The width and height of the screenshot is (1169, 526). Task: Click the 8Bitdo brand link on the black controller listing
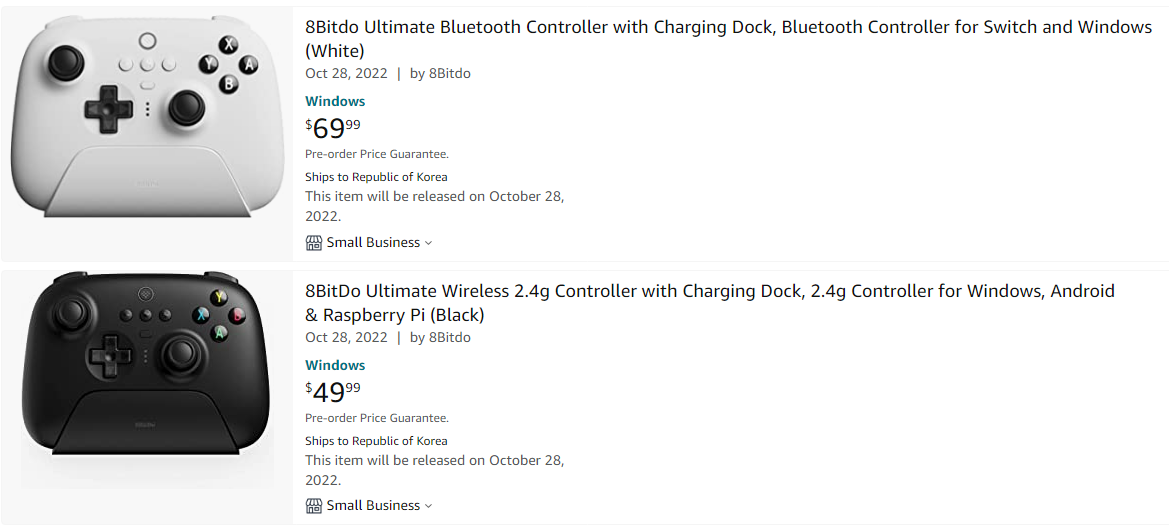449,337
